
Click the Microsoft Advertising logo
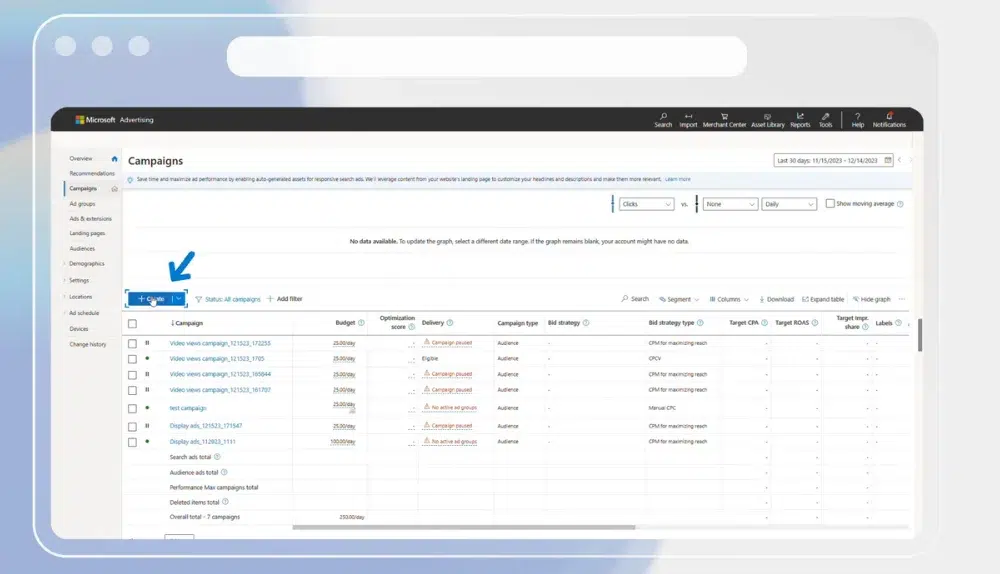pyautogui.click(x=114, y=120)
